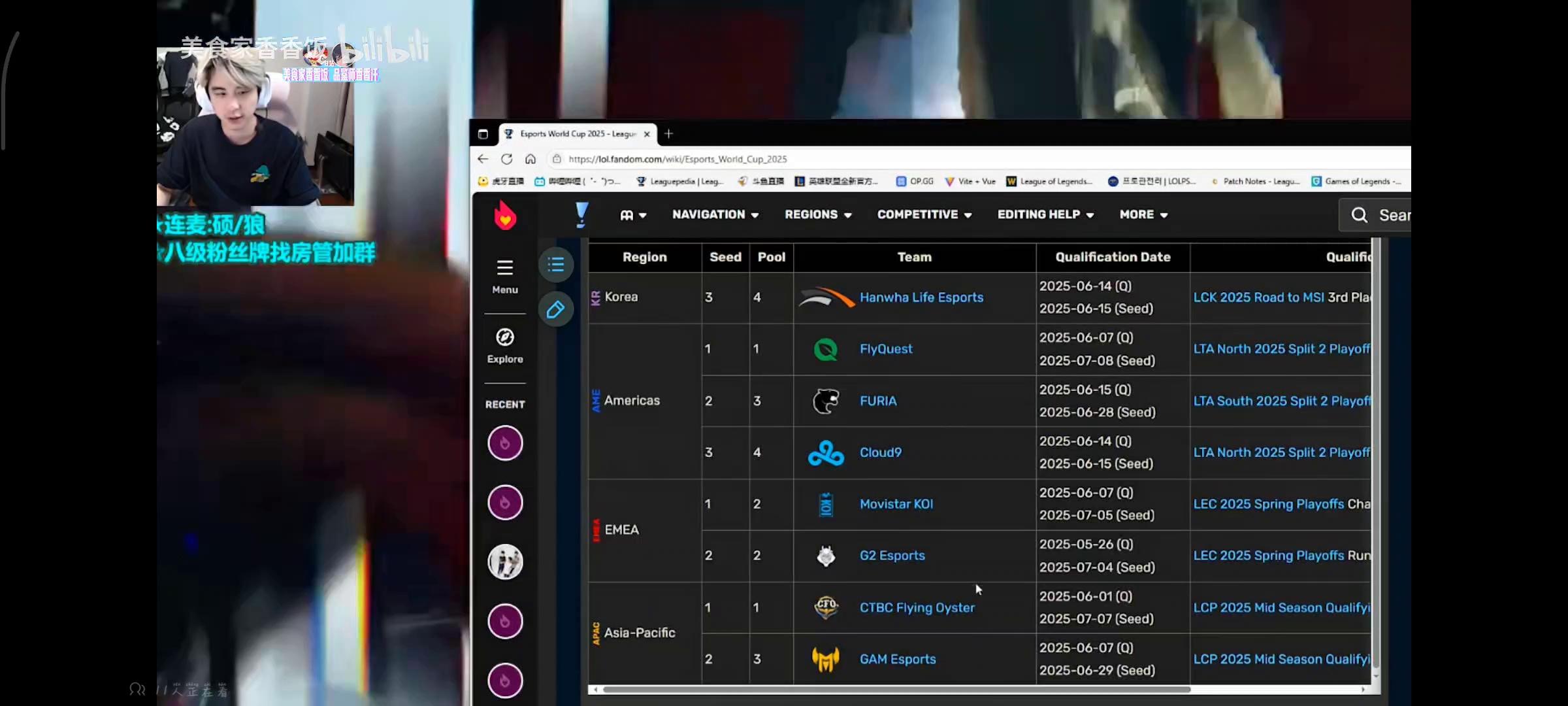Open the FlyQuest team link

click(x=886, y=349)
